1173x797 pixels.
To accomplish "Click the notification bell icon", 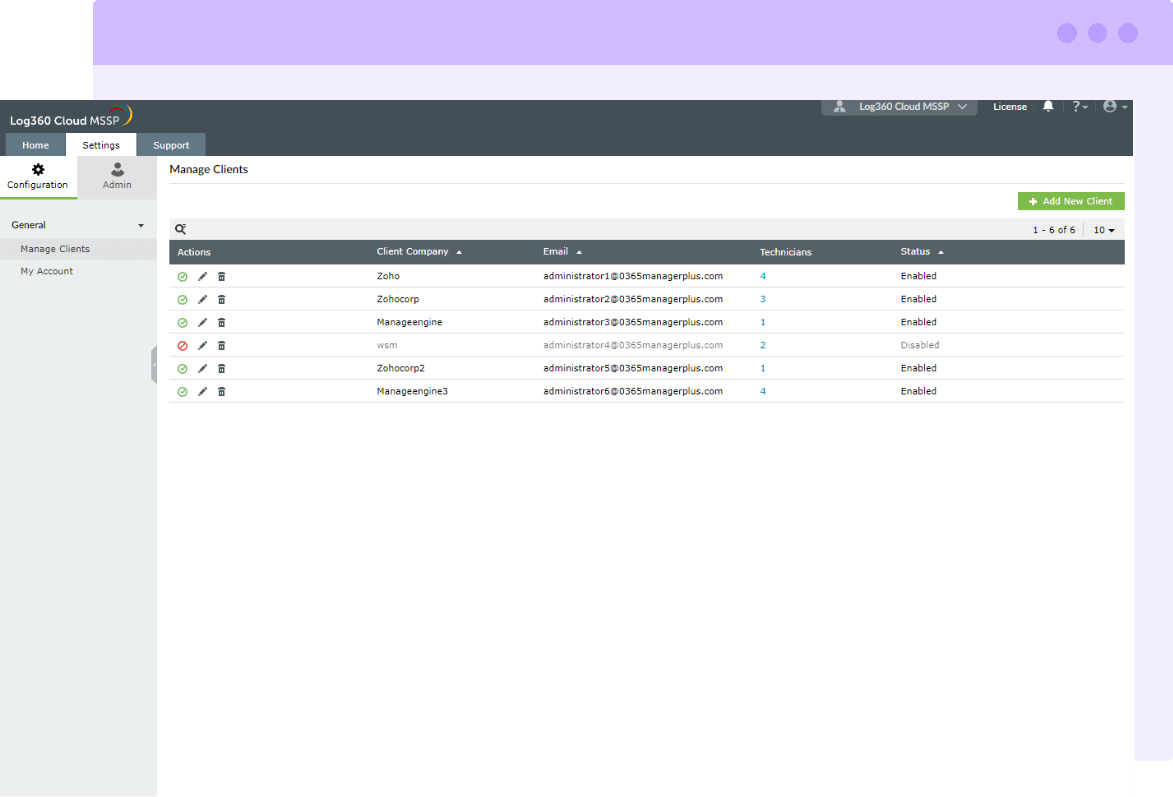I will click(x=1047, y=106).
